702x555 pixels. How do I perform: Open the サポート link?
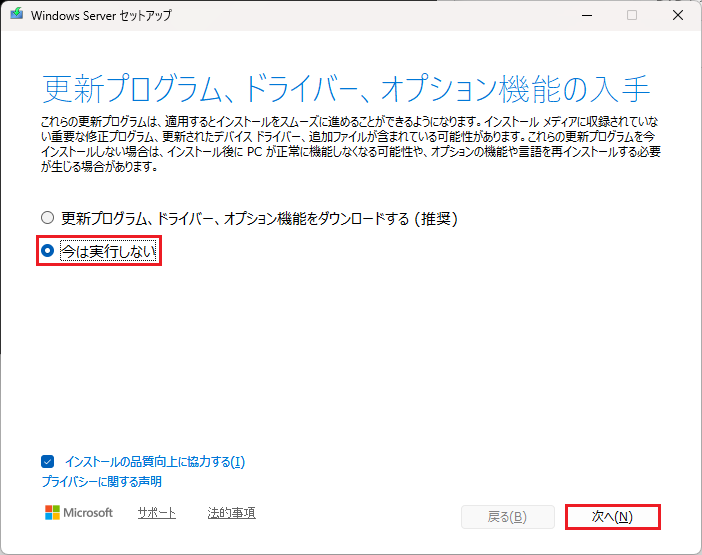click(156, 513)
